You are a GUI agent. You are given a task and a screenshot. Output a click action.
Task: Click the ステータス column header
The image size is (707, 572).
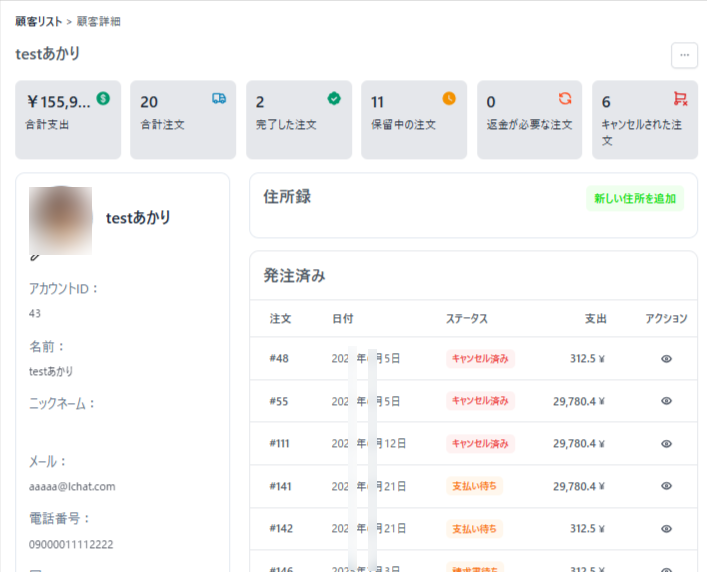pyautogui.click(x=467, y=319)
